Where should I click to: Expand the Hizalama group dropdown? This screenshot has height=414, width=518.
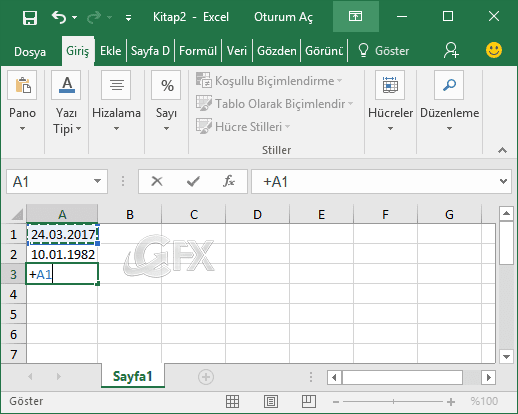click(x=116, y=128)
